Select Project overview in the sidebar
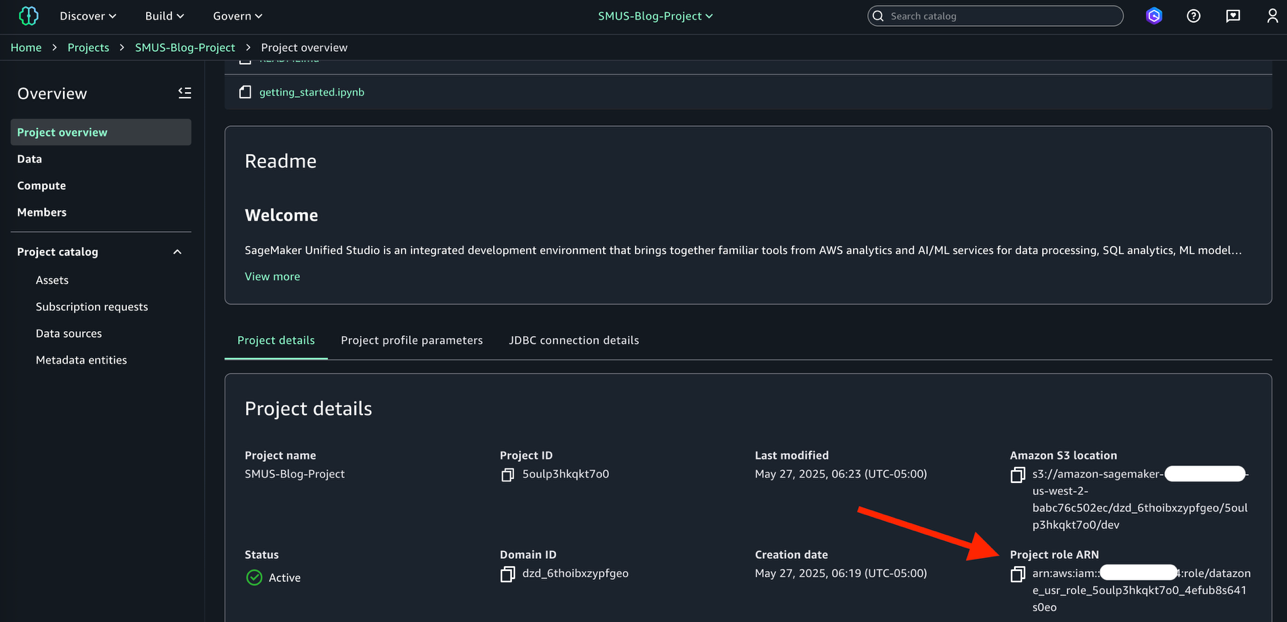The width and height of the screenshot is (1287, 622). 101,132
